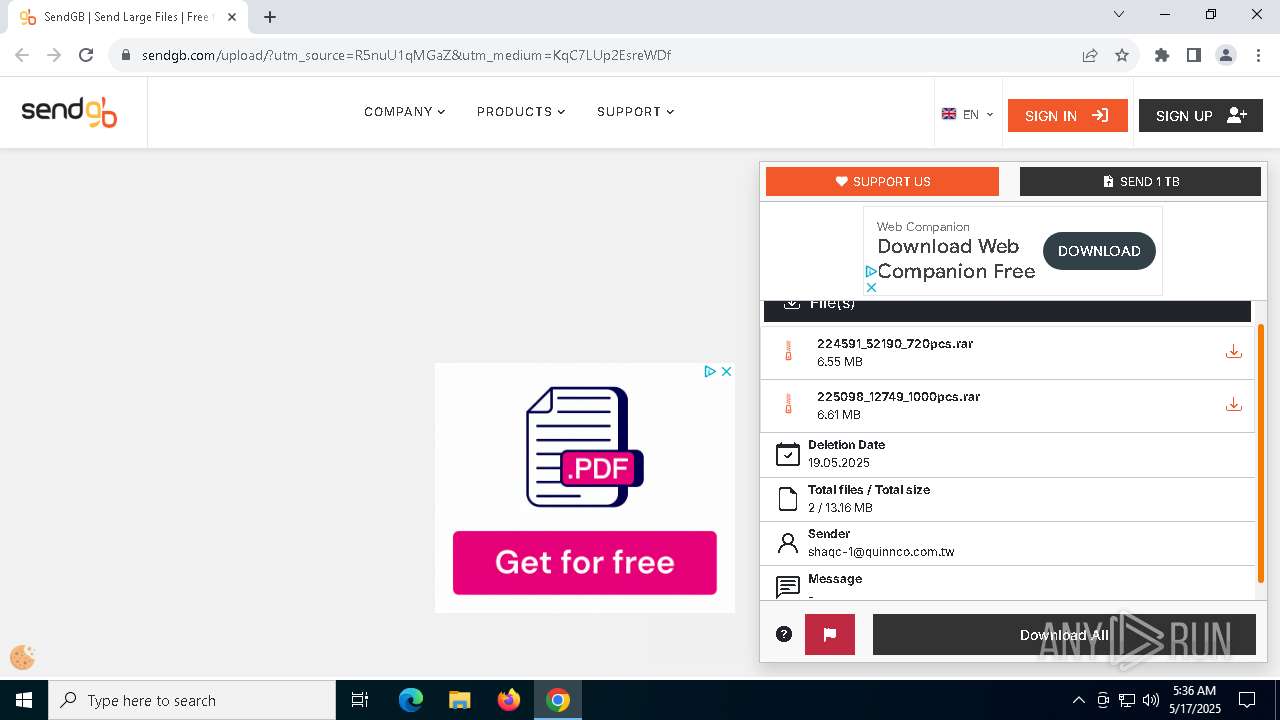View site information lock icon

tap(125, 55)
